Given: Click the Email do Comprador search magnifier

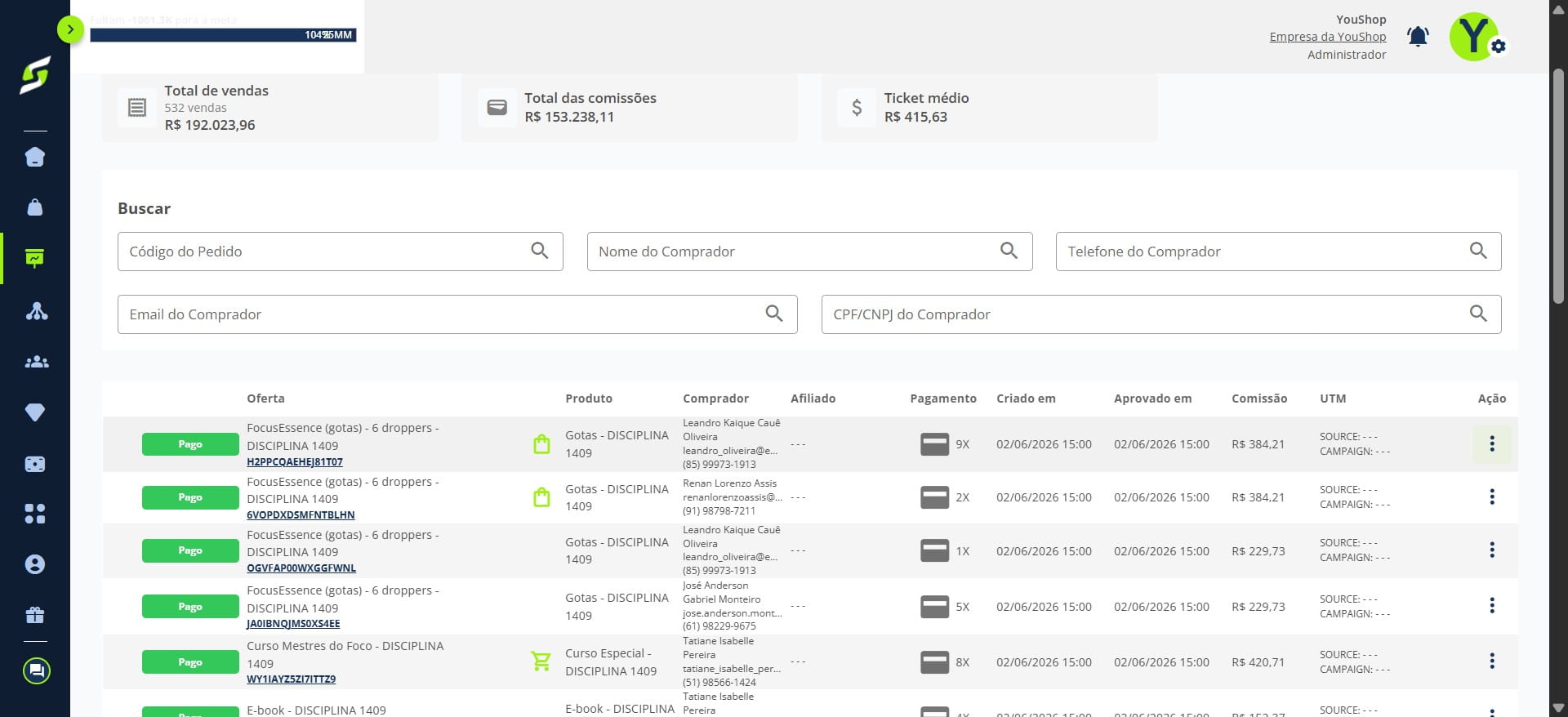Looking at the screenshot, I should 774,314.
